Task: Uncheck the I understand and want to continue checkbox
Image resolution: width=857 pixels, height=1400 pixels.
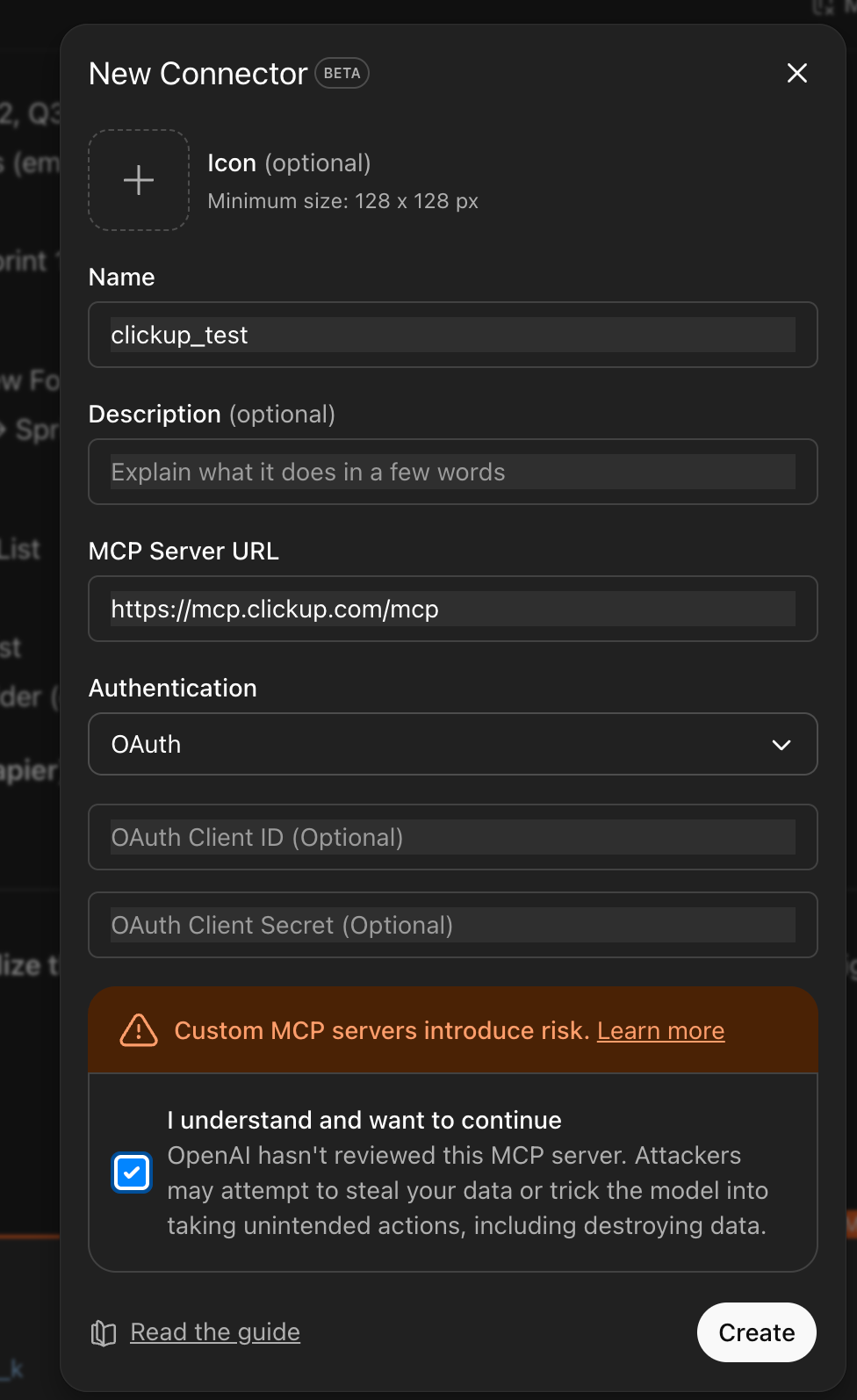Action: [133, 1173]
